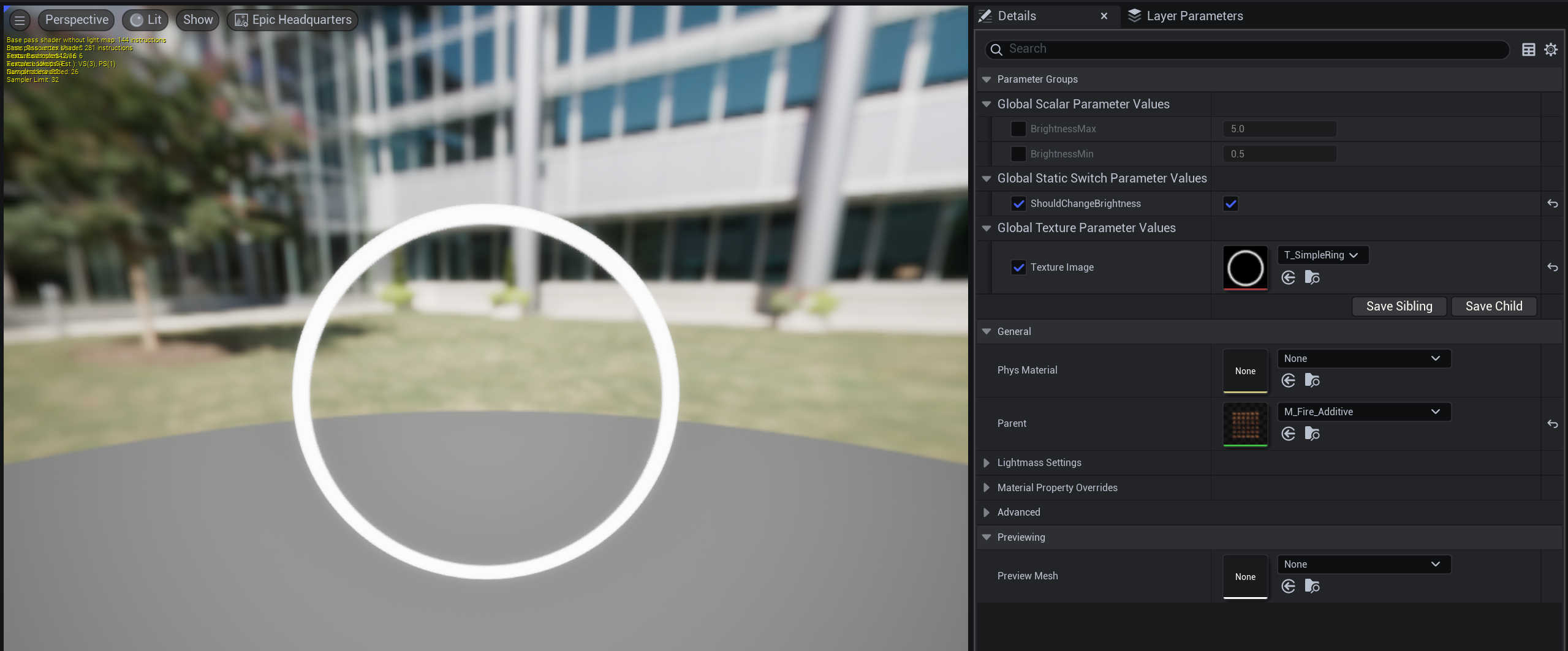Browse to Phys Material in Content Browser
Screen dimensions: 1568x651
pos(1312,381)
